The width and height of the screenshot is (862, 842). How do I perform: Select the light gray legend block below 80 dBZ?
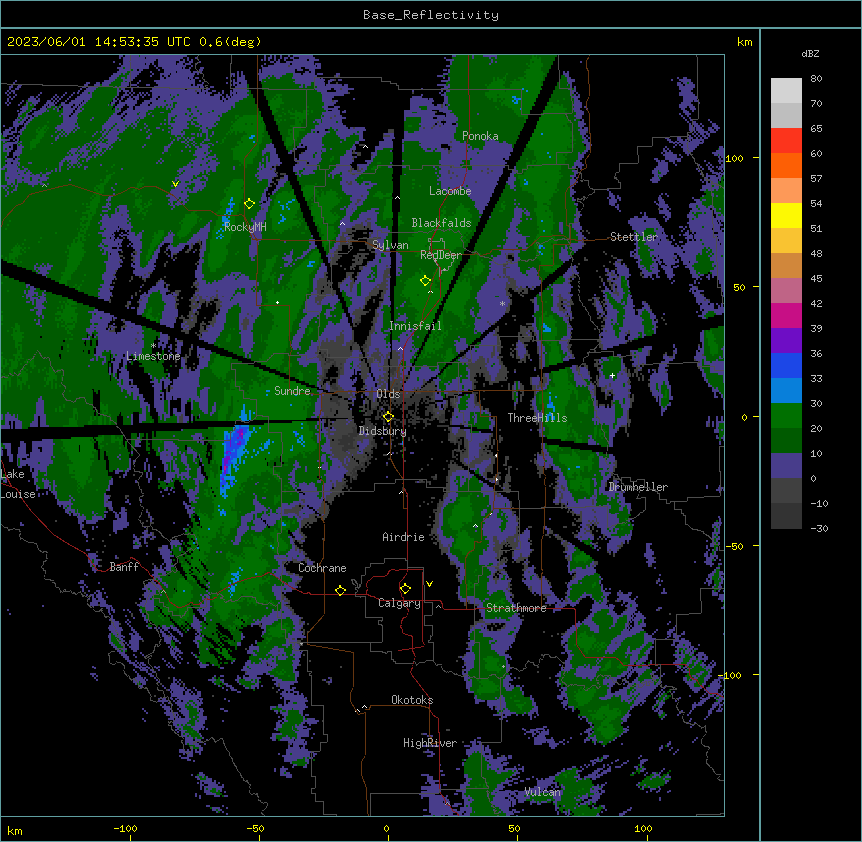pos(786,91)
